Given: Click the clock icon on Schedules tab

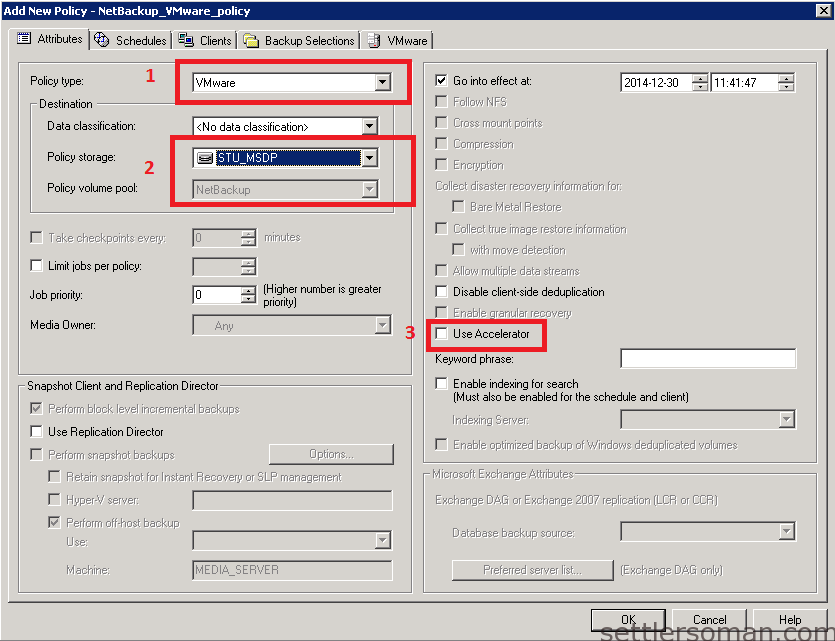Looking at the screenshot, I should (103, 40).
